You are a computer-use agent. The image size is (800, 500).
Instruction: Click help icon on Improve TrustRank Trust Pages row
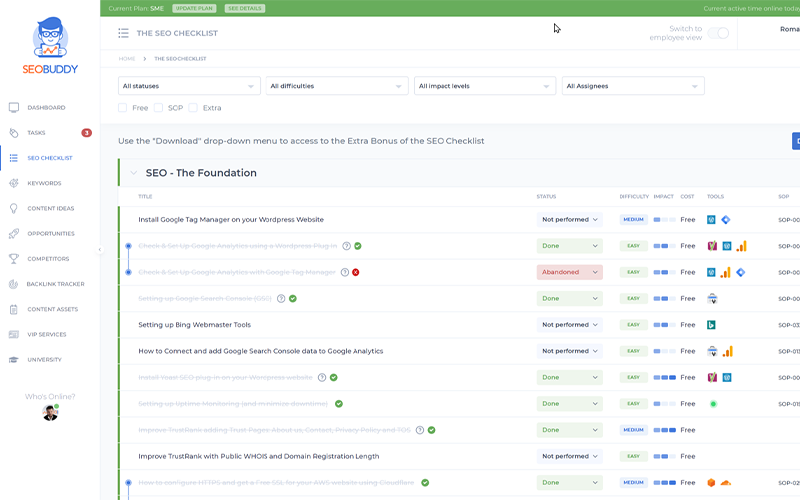click(x=420, y=430)
